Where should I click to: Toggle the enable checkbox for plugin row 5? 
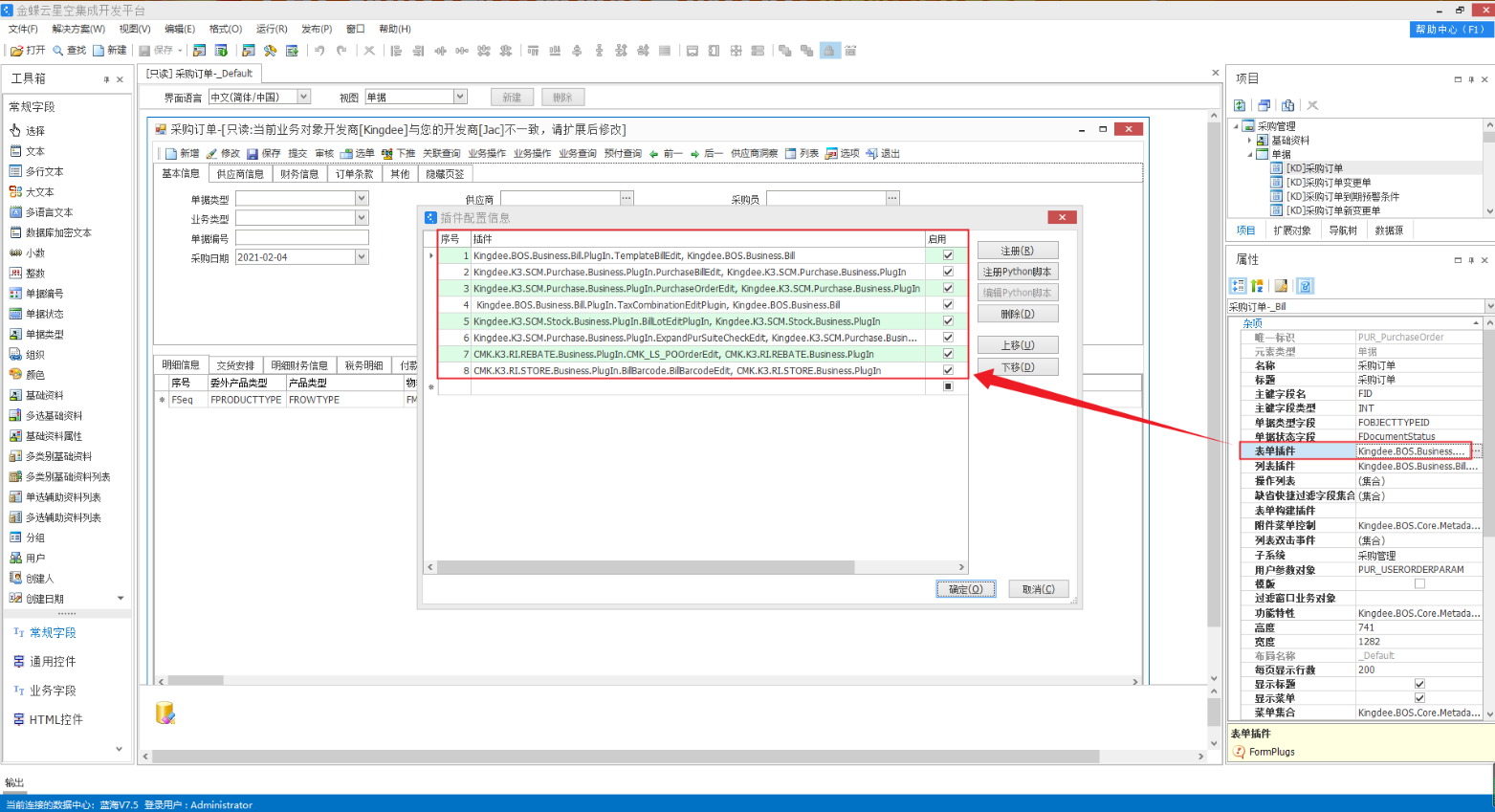[x=948, y=321]
